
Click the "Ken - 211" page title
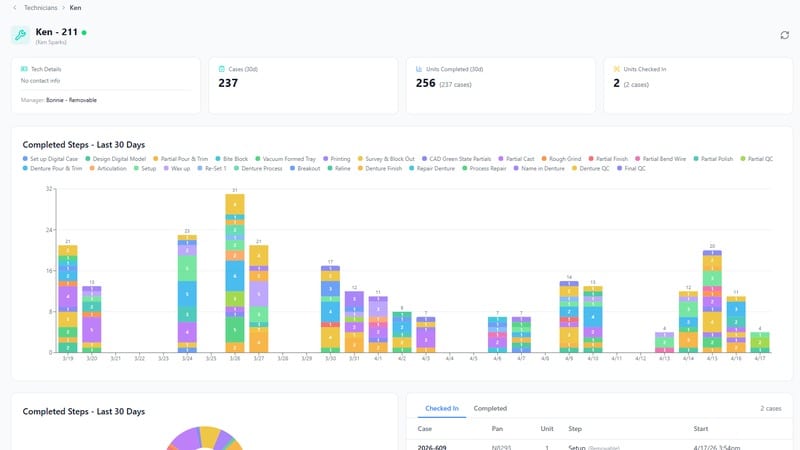(57, 32)
